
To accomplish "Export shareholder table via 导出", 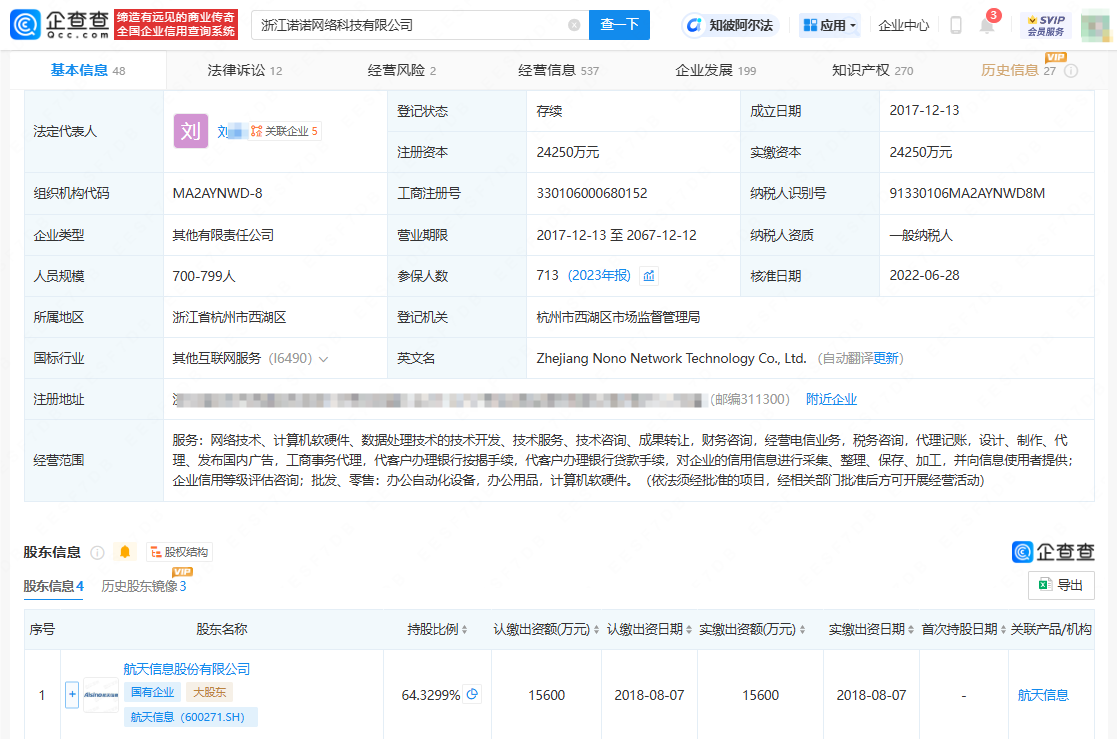I will click(1061, 585).
